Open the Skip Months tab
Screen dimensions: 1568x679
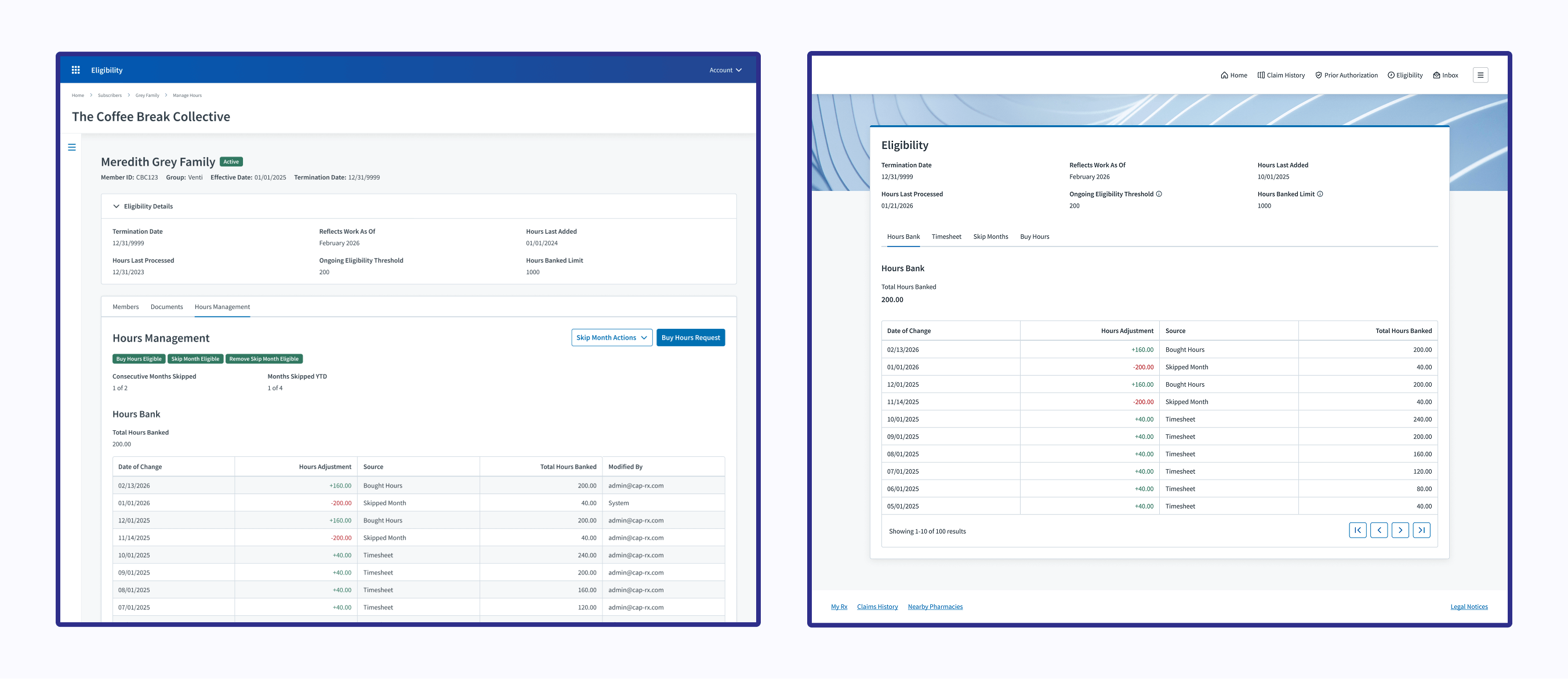tap(990, 237)
